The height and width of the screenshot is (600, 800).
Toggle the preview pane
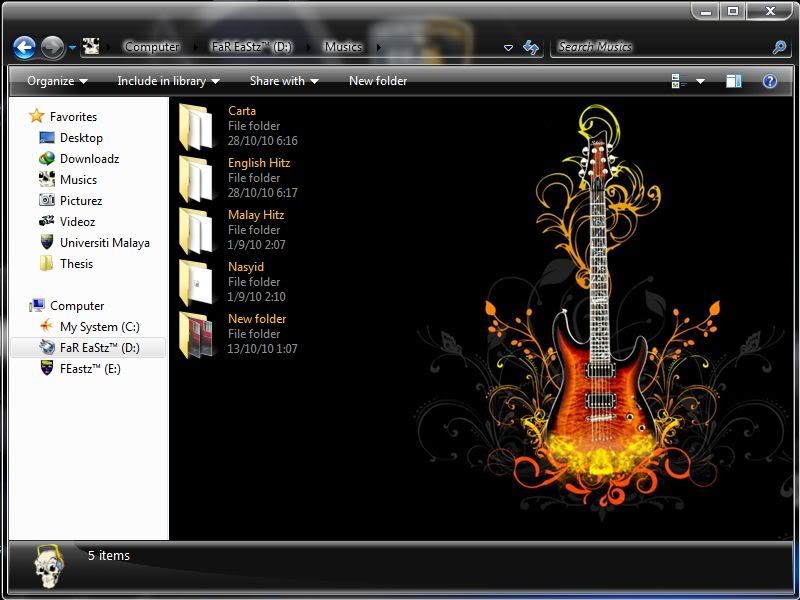point(734,81)
